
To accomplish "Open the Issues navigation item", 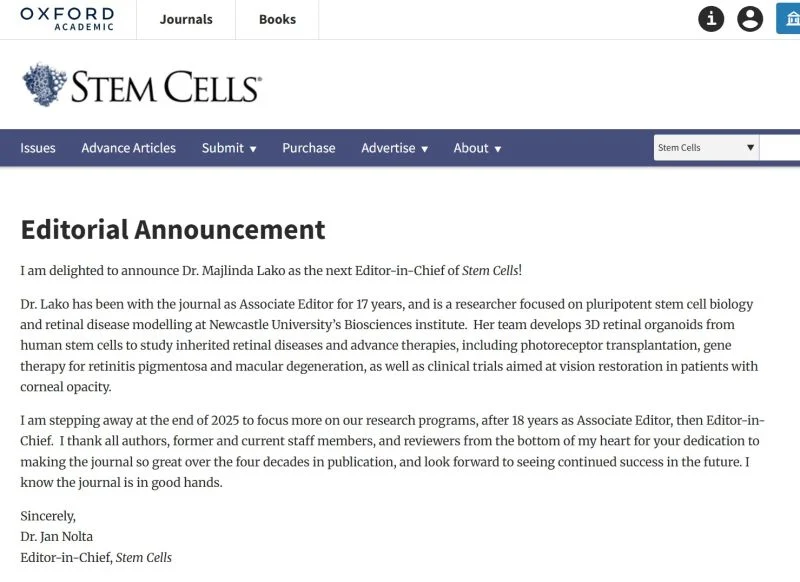I will [x=37, y=148].
